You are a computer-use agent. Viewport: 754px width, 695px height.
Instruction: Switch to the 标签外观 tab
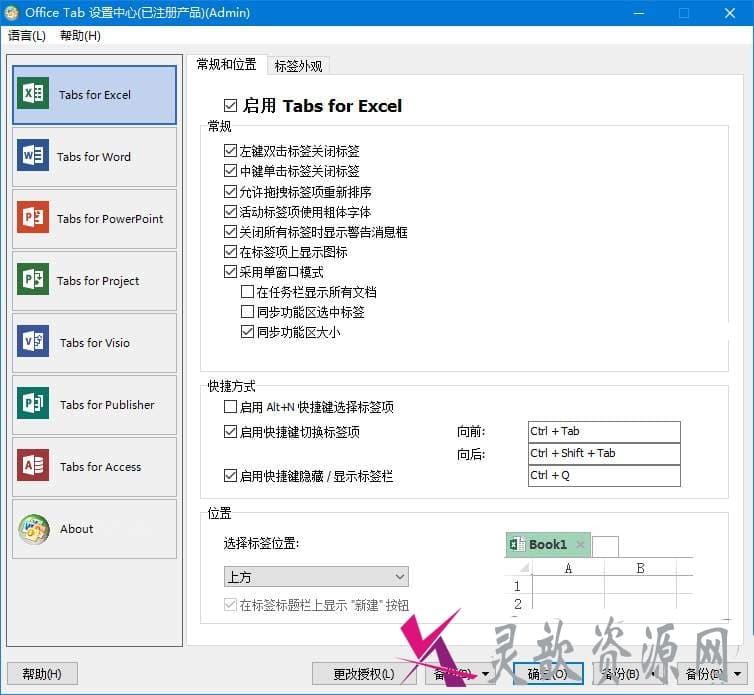[x=298, y=66]
